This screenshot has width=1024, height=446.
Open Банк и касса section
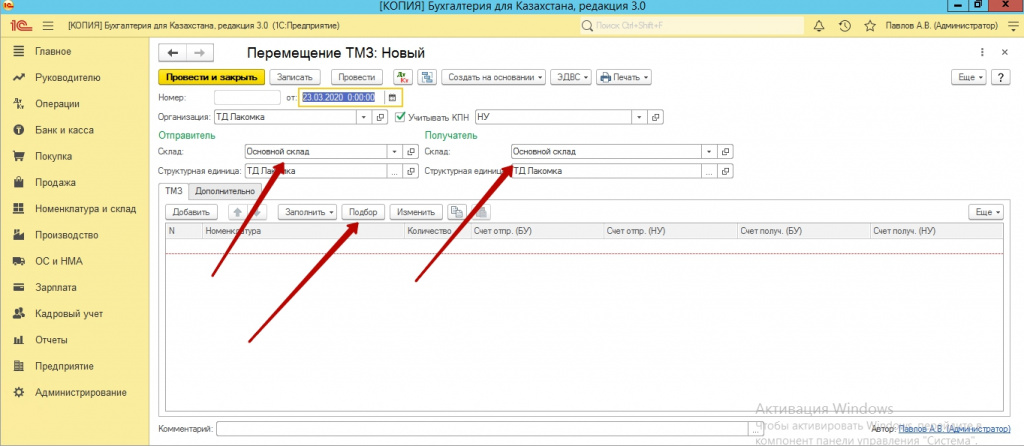64,130
